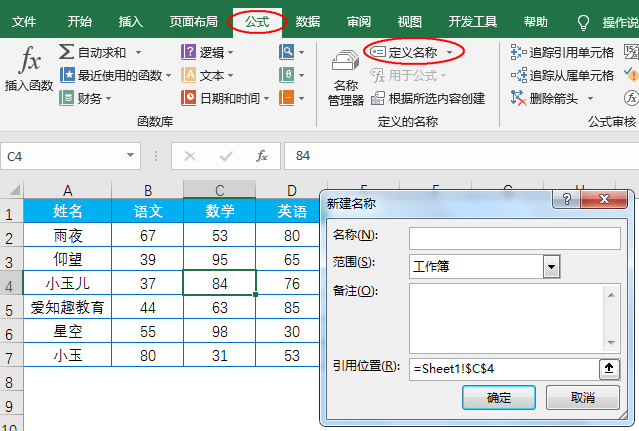639x431 pixels.
Task: Switch to the View (视图) tab
Action: (x=410, y=22)
